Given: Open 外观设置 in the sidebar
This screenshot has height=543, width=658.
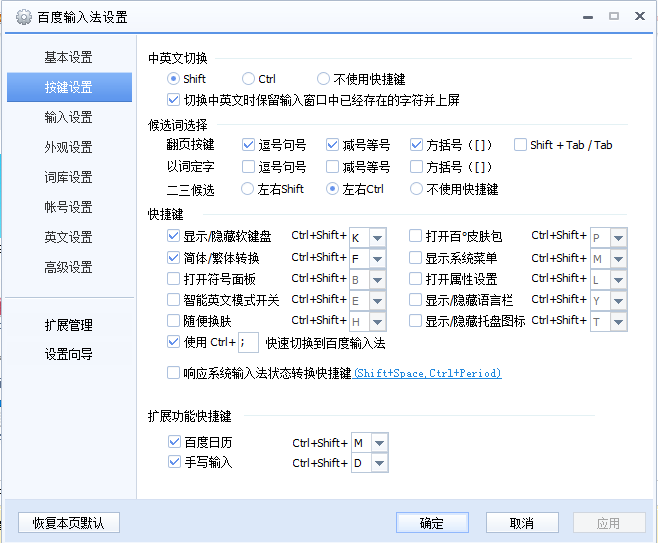Looking at the screenshot, I should click(x=68, y=147).
